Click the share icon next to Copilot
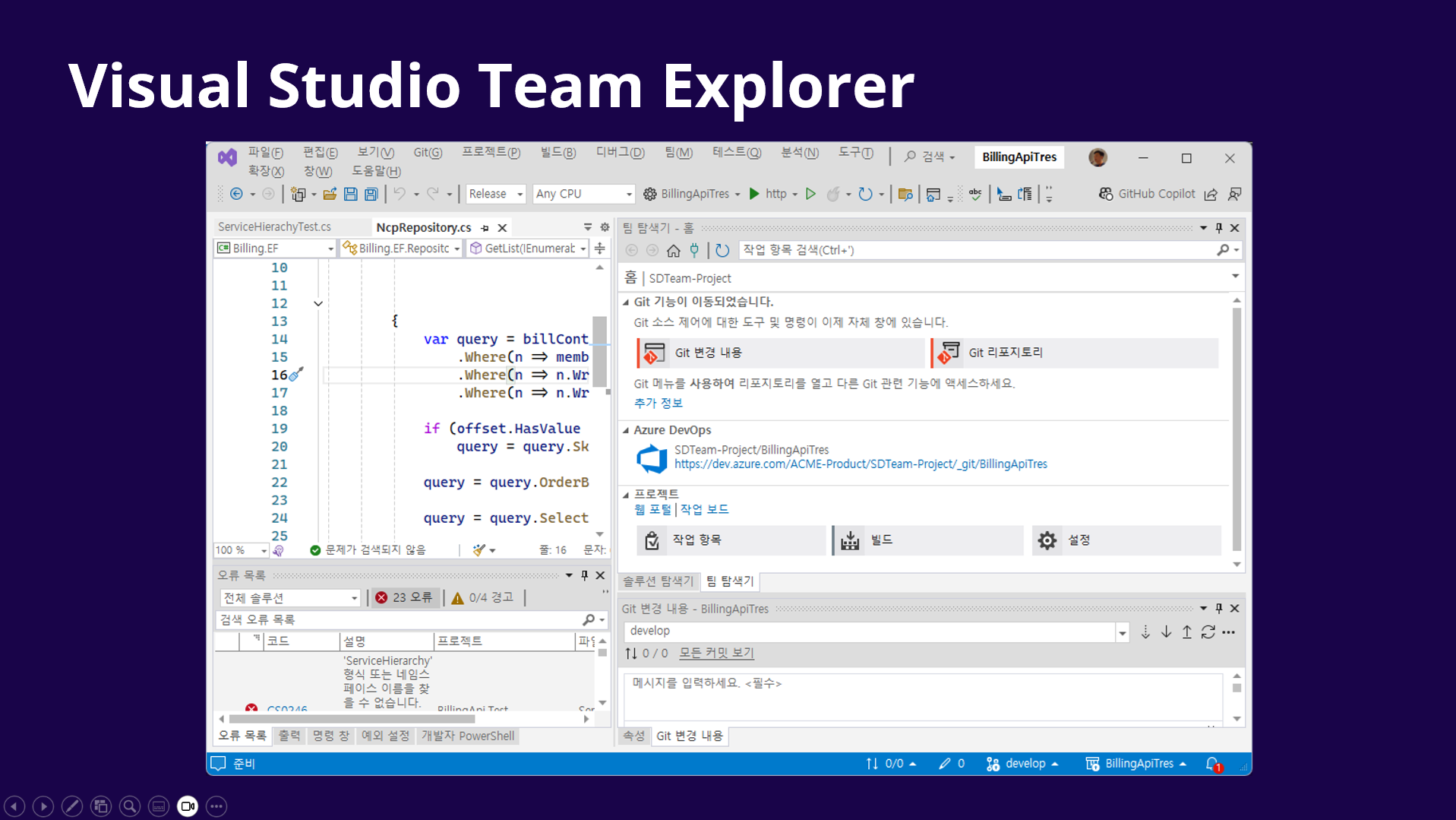The width and height of the screenshot is (1456, 820). click(x=1211, y=195)
